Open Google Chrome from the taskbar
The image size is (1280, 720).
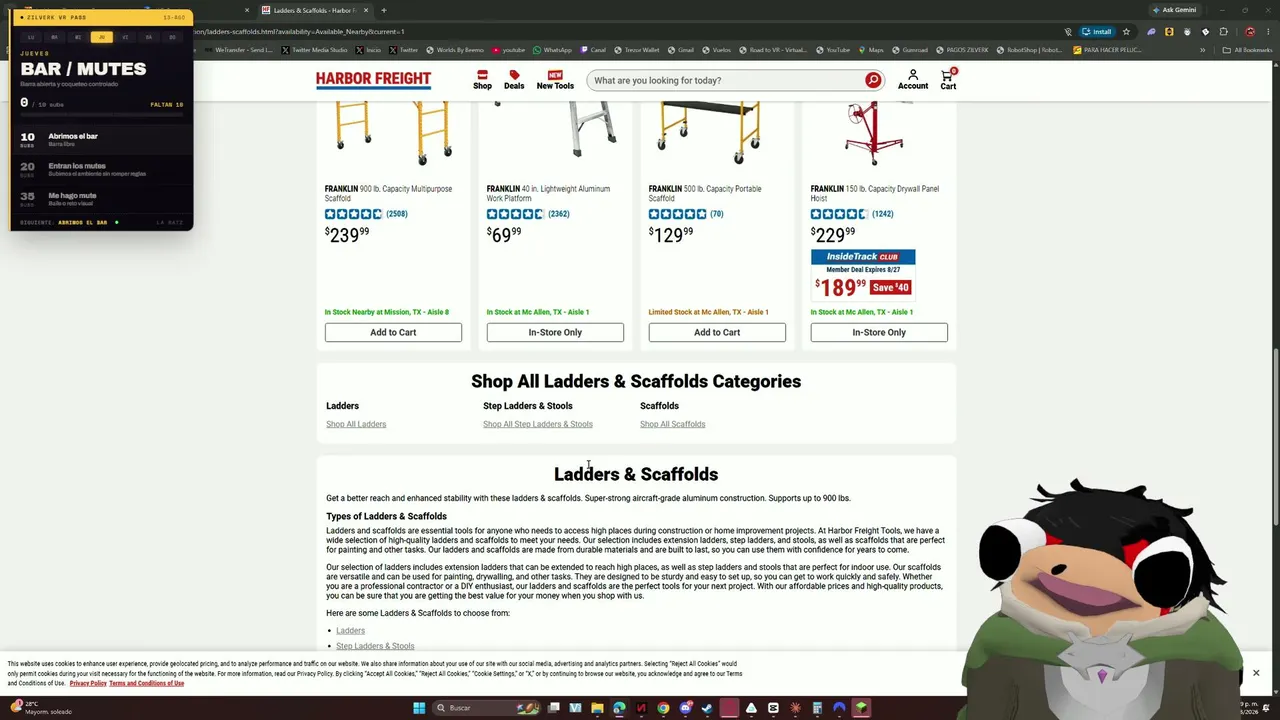click(x=663, y=708)
